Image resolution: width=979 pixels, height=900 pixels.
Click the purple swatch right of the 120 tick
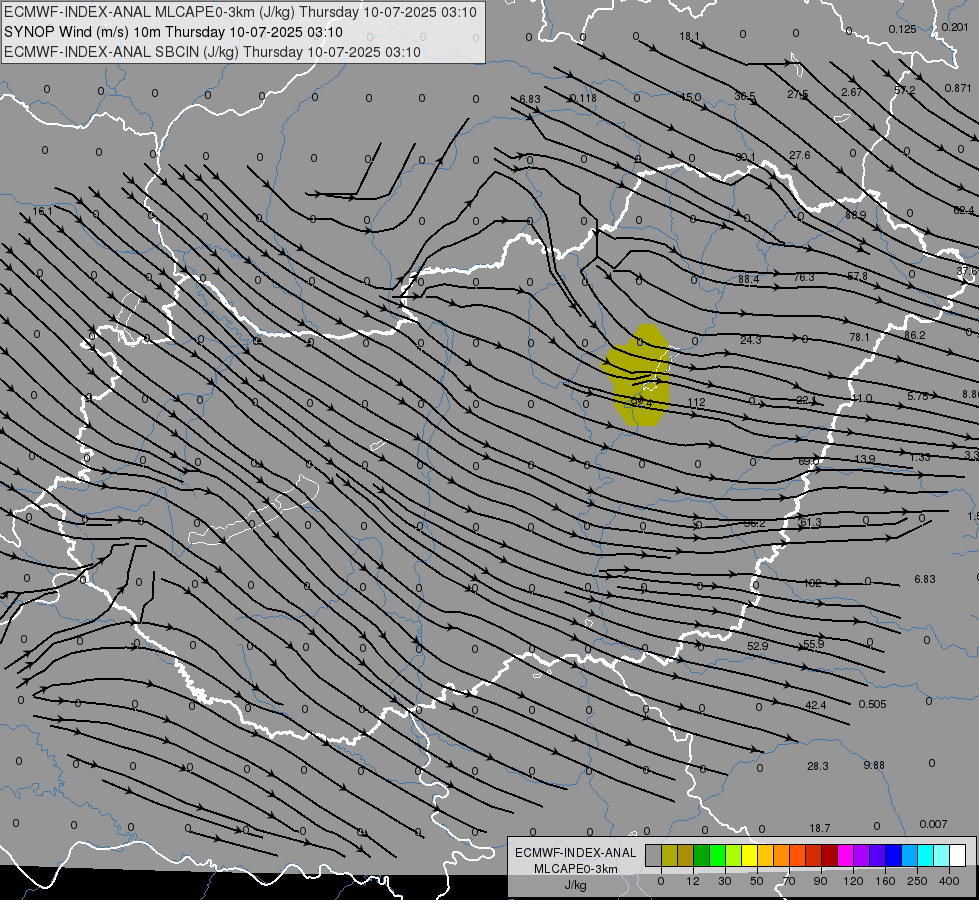pyautogui.click(x=862, y=855)
